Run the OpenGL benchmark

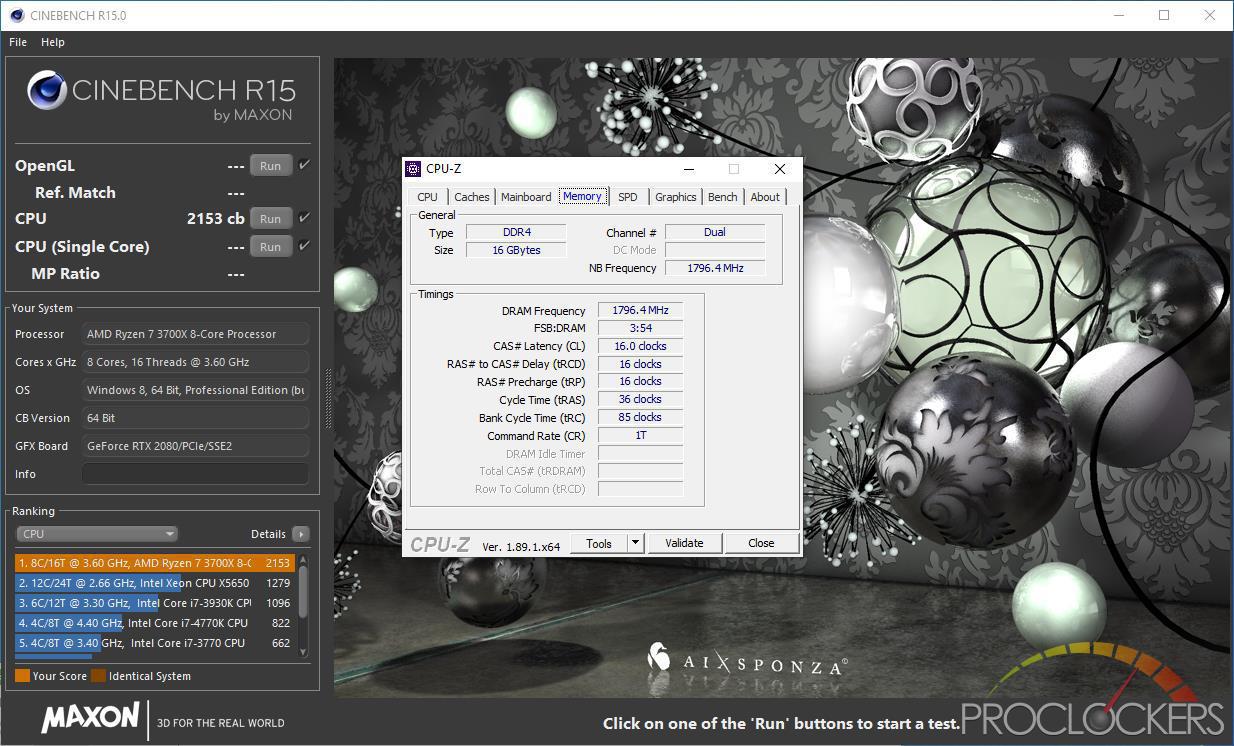click(271, 166)
